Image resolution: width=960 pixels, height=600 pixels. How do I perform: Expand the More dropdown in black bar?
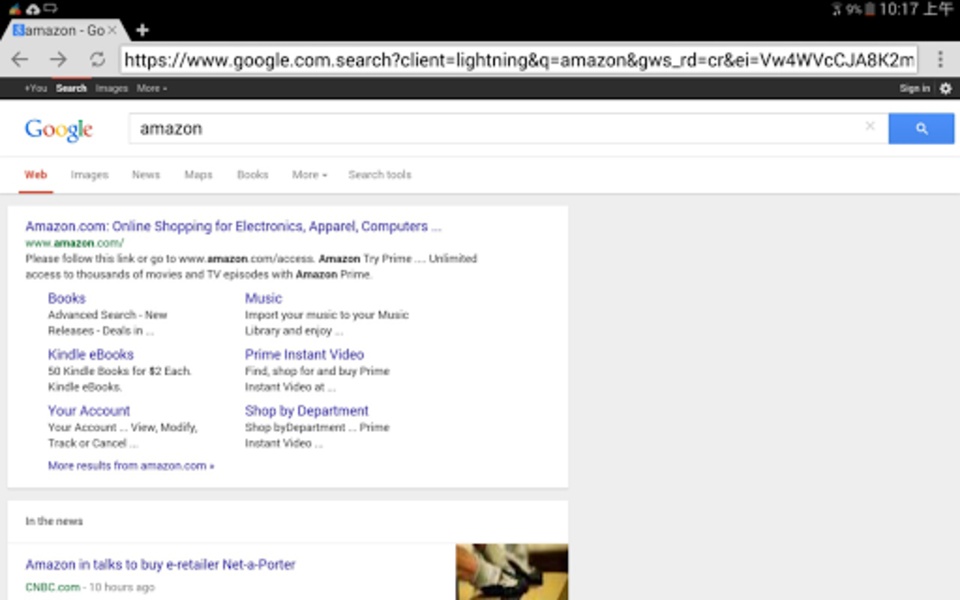[151, 88]
